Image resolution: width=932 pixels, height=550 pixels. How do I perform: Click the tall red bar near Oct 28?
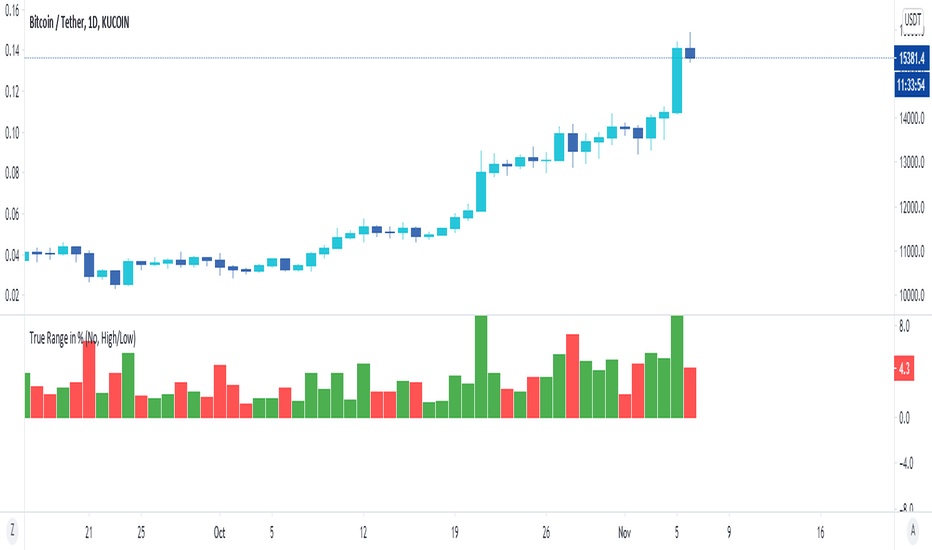[x=572, y=376]
